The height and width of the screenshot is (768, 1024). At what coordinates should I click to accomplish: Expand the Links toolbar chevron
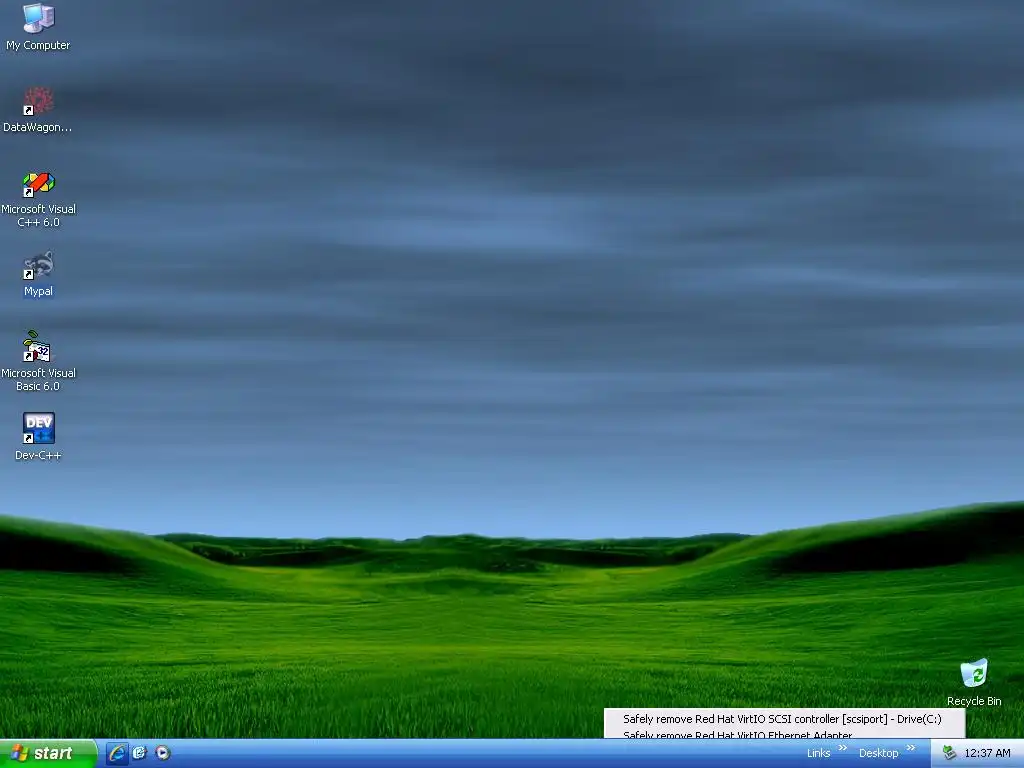842,748
